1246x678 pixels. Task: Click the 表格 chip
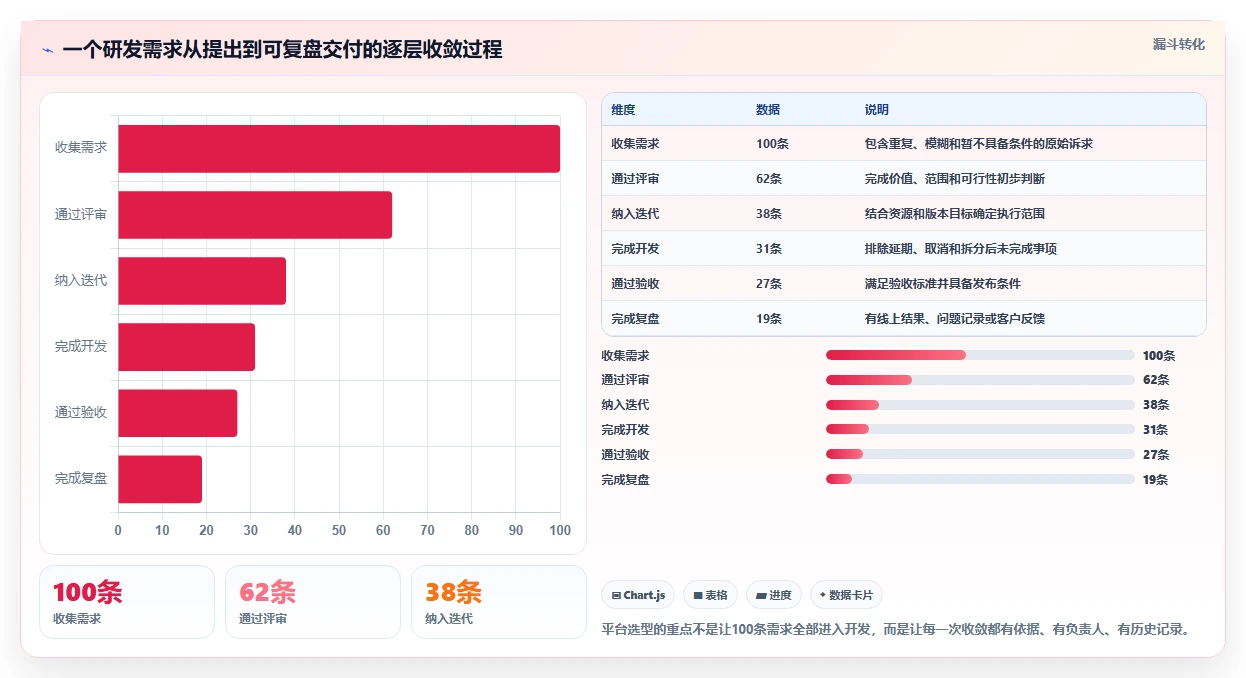pyautogui.click(x=710, y=595)
